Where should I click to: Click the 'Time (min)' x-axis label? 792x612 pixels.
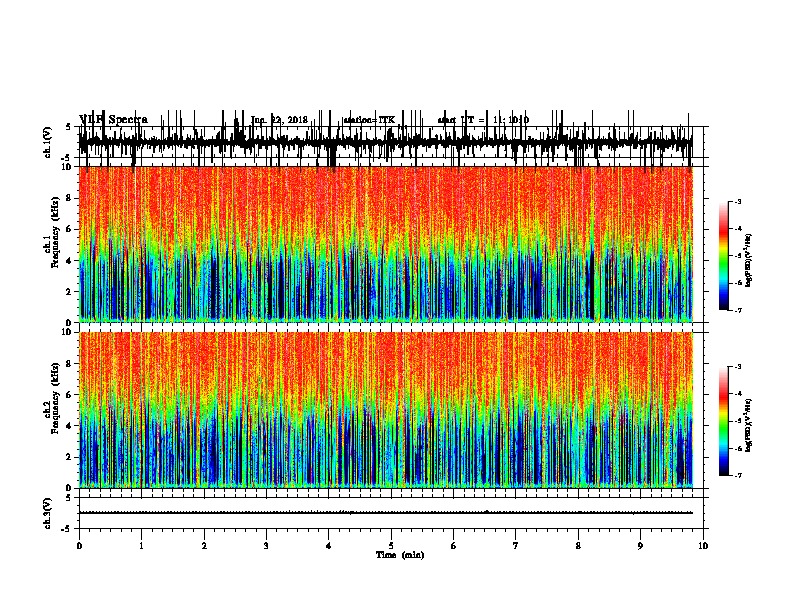click(x=400, y=555)
